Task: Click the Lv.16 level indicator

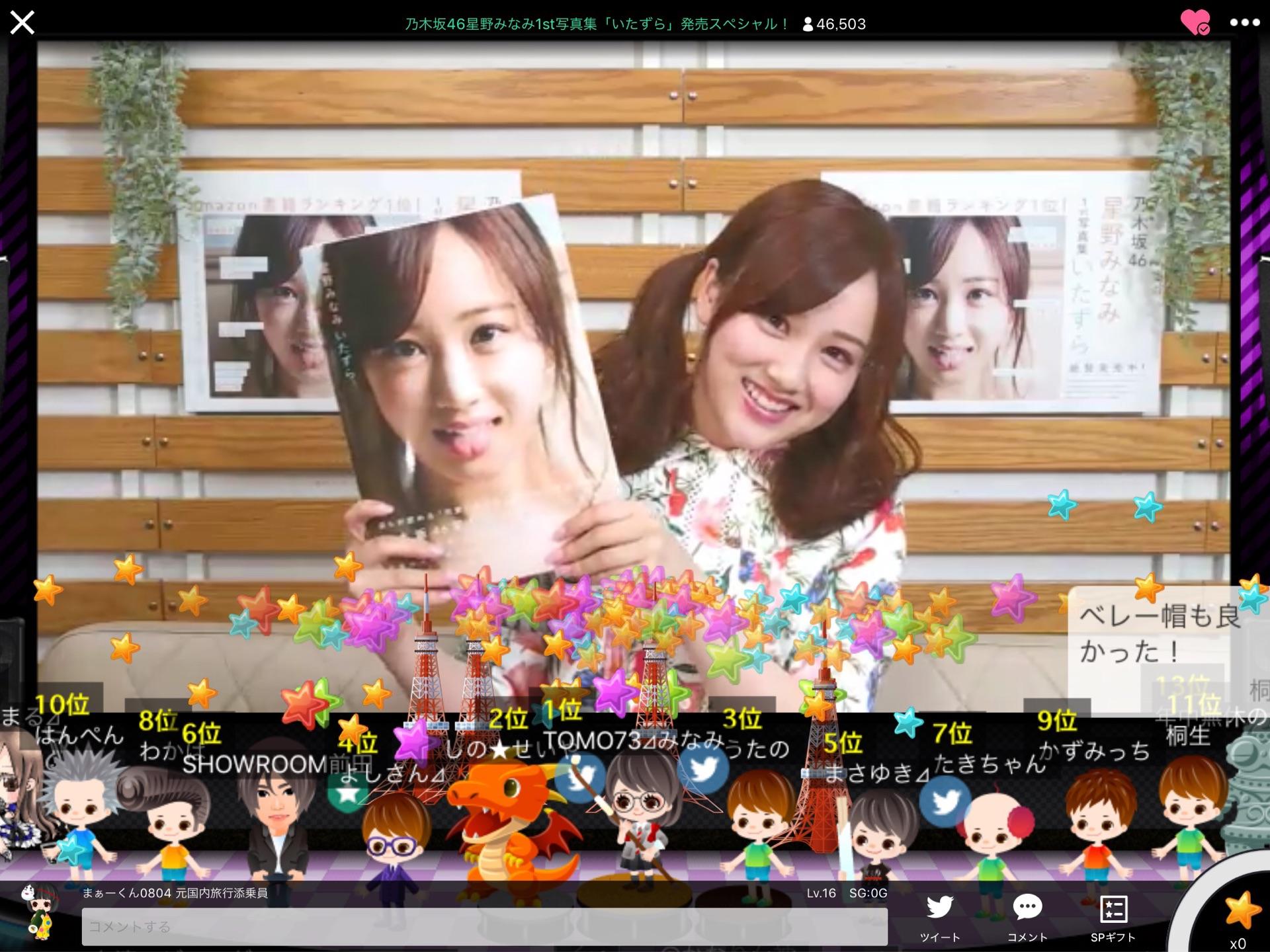Action: (821, 893)
